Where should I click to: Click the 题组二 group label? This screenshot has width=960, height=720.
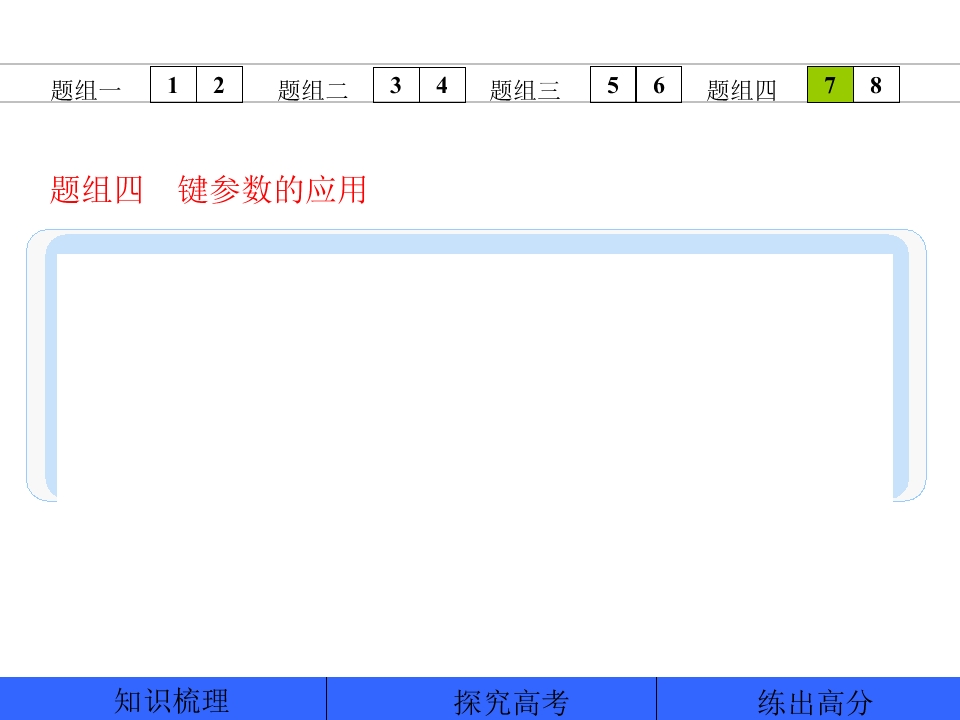[313, 90]
